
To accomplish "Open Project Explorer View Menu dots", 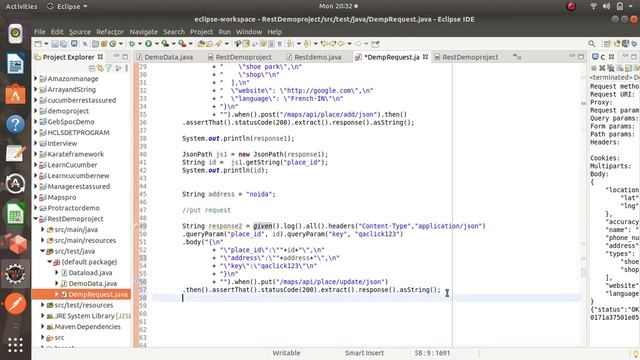I will [127, 68].
